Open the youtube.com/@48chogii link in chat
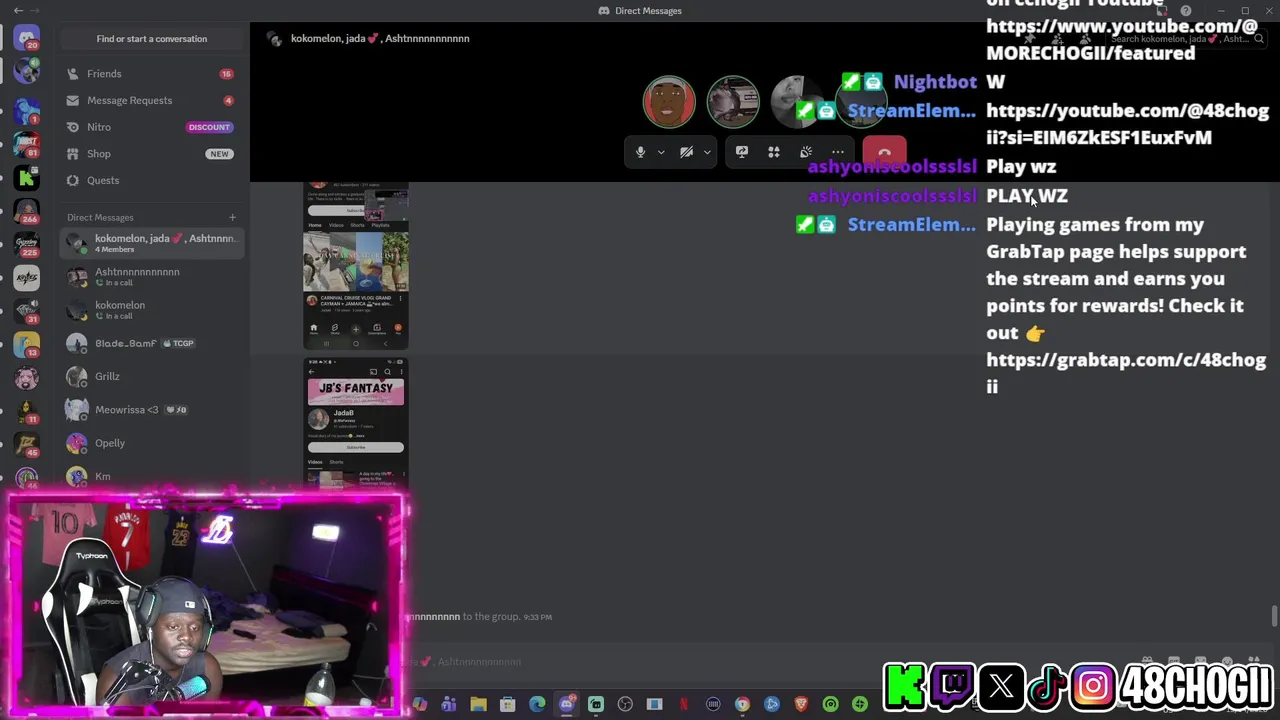Image resolution: width=1280 pixels, height=720 pixels. click(x=1127, y=124)
